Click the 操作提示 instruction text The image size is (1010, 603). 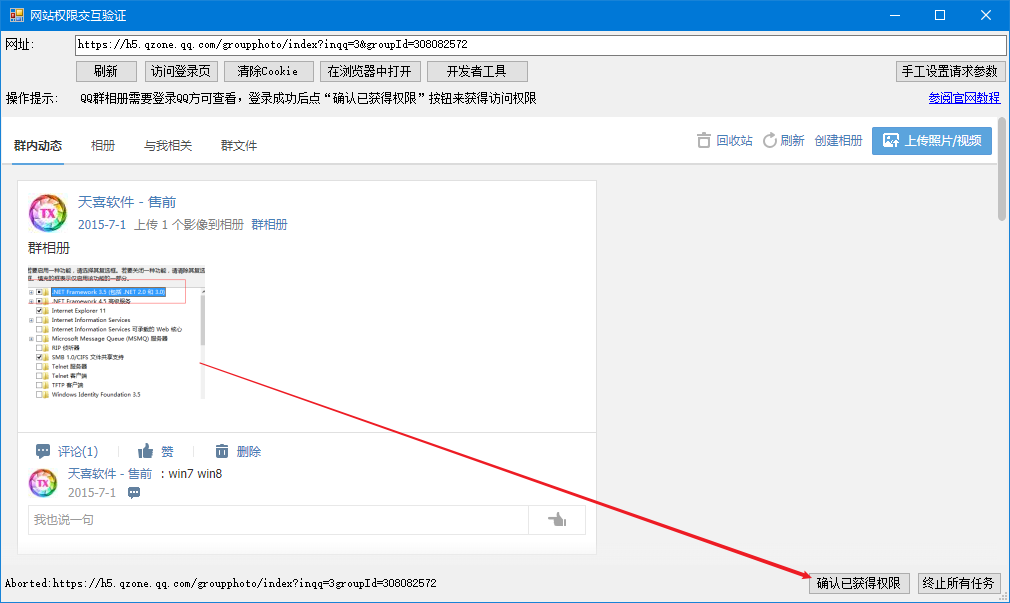point(308,98)
